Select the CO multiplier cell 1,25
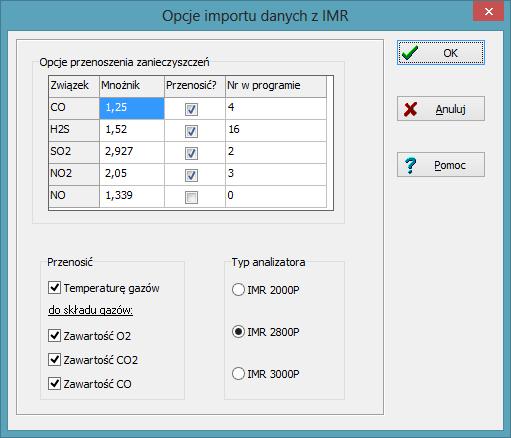 tap(132, 108)
